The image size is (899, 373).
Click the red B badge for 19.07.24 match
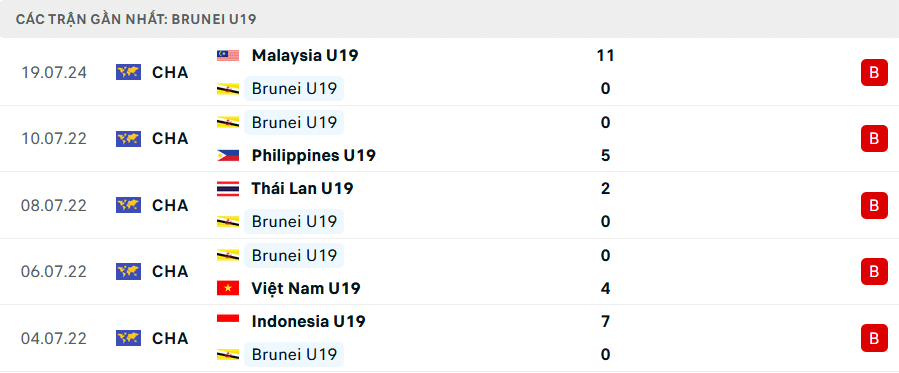874,72
